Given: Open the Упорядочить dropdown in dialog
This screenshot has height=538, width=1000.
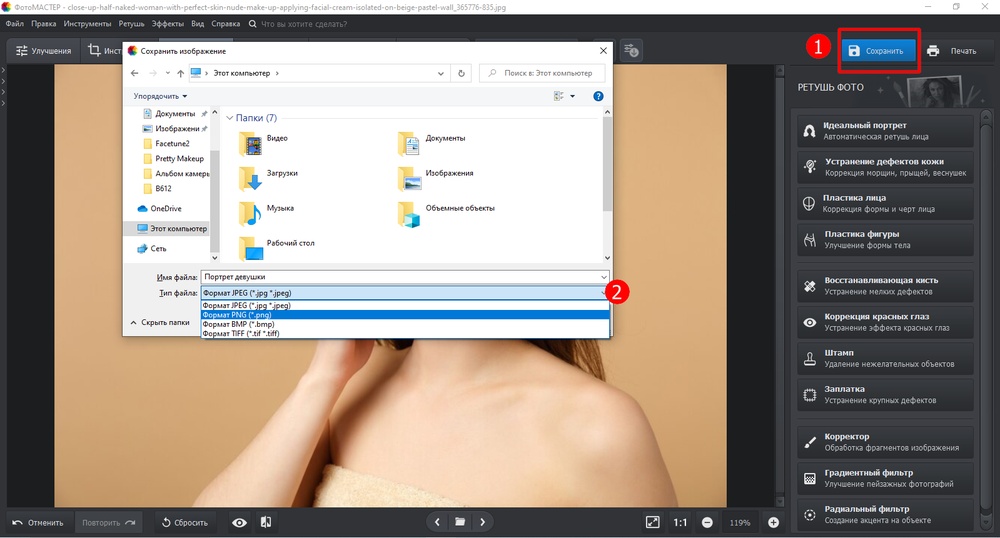Looking at the screenshot, I should pos(160,96).
